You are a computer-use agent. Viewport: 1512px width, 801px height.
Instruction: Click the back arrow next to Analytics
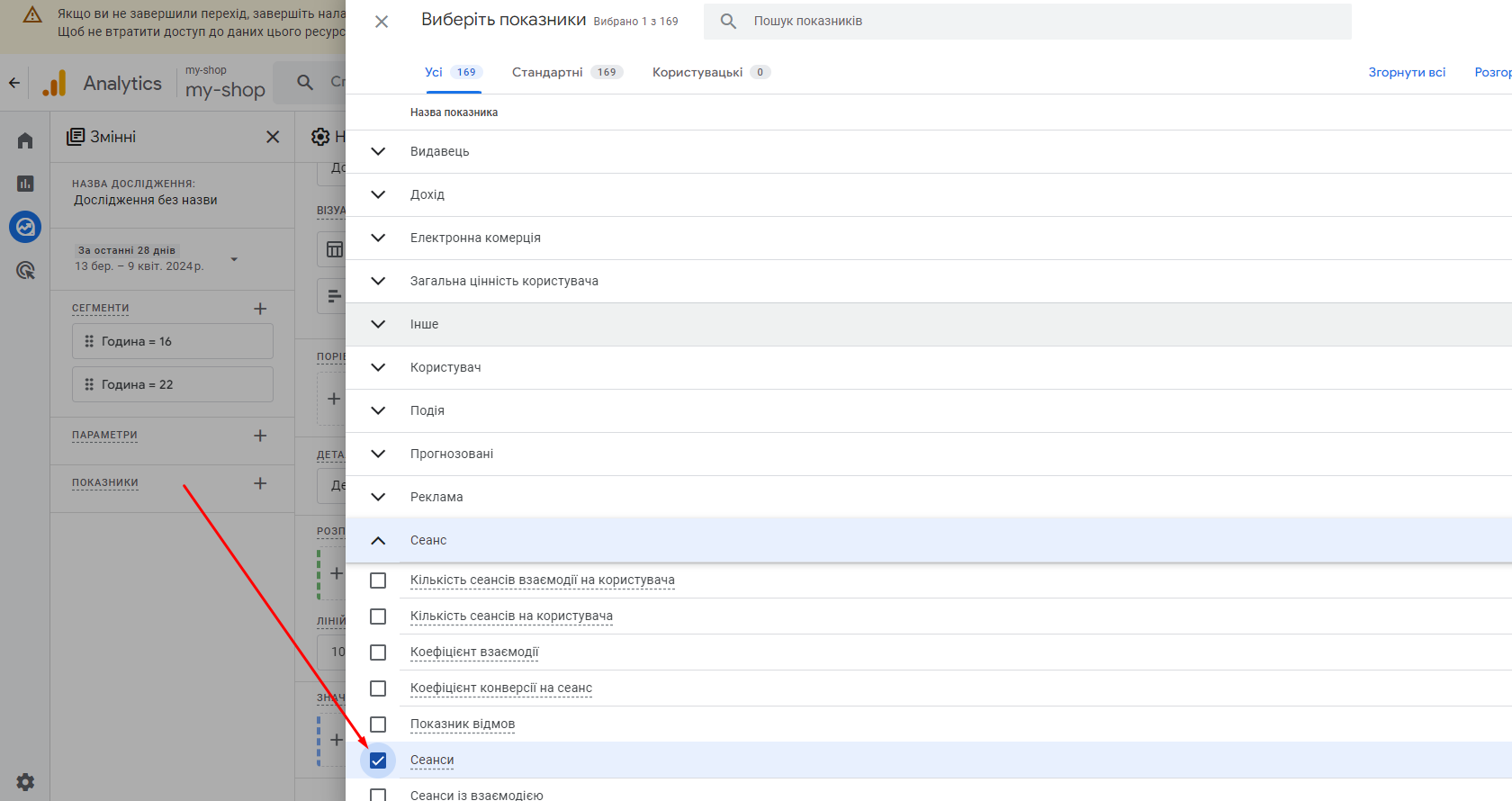[x=14, y=83]
